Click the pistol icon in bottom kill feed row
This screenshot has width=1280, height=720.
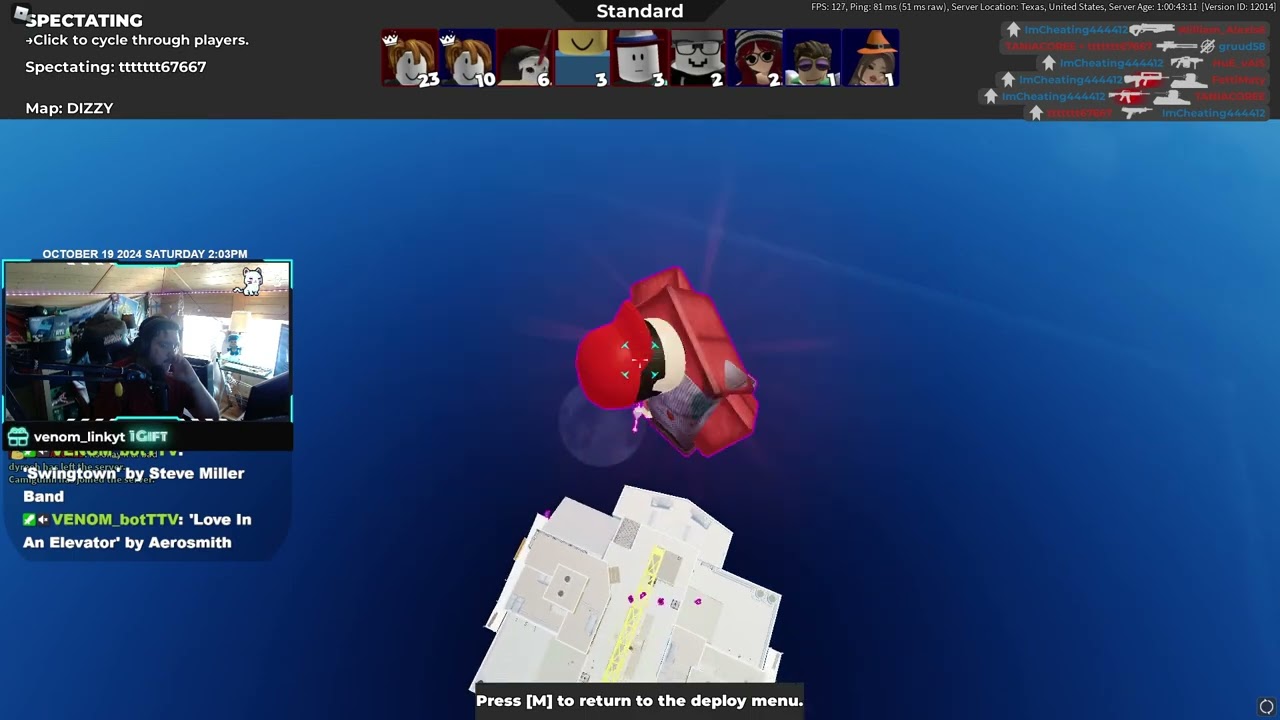point(1137,113)
